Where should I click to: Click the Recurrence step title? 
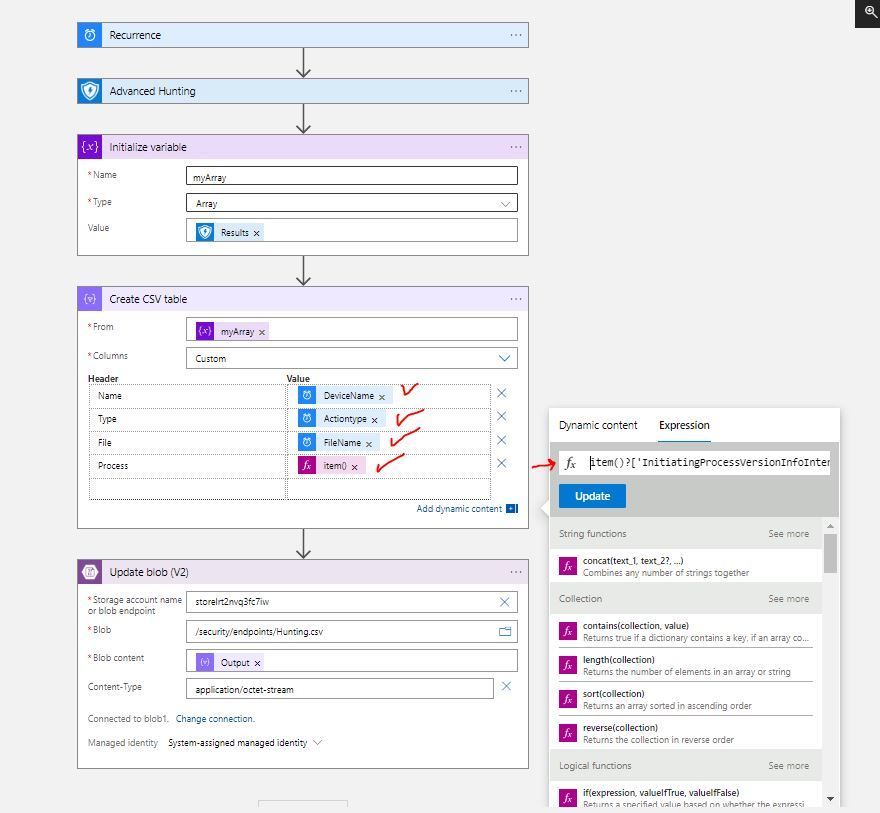click(135, 35)
